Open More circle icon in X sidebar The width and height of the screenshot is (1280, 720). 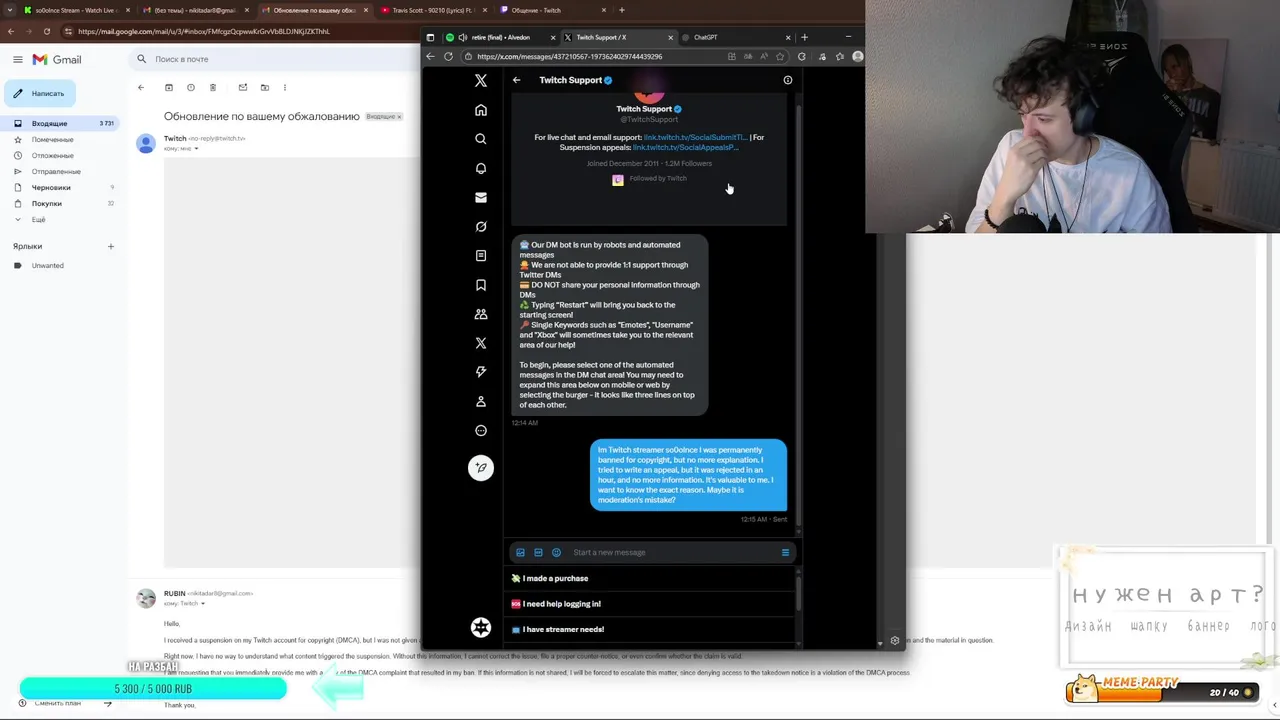[481, 431]
